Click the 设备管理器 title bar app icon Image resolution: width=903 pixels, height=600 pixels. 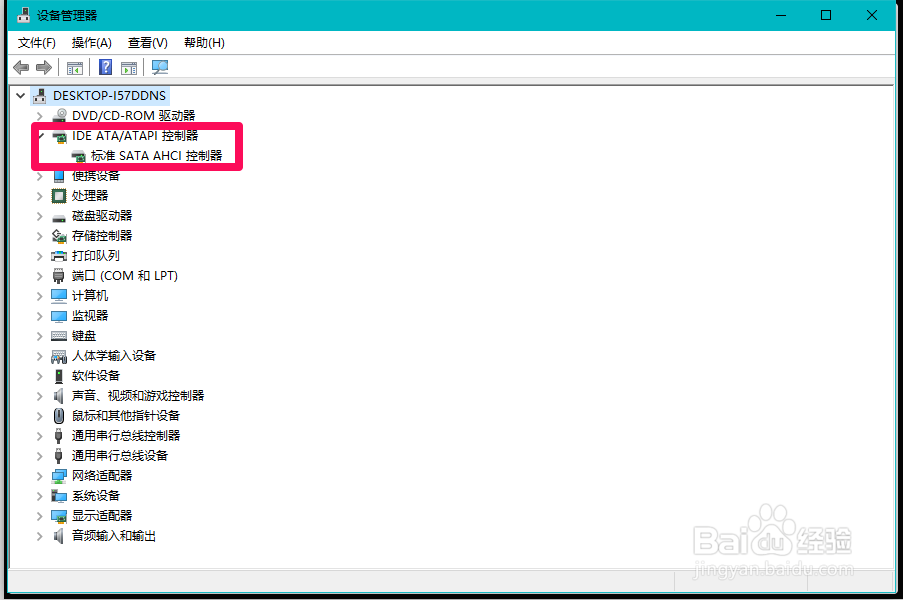coord(24,15)
